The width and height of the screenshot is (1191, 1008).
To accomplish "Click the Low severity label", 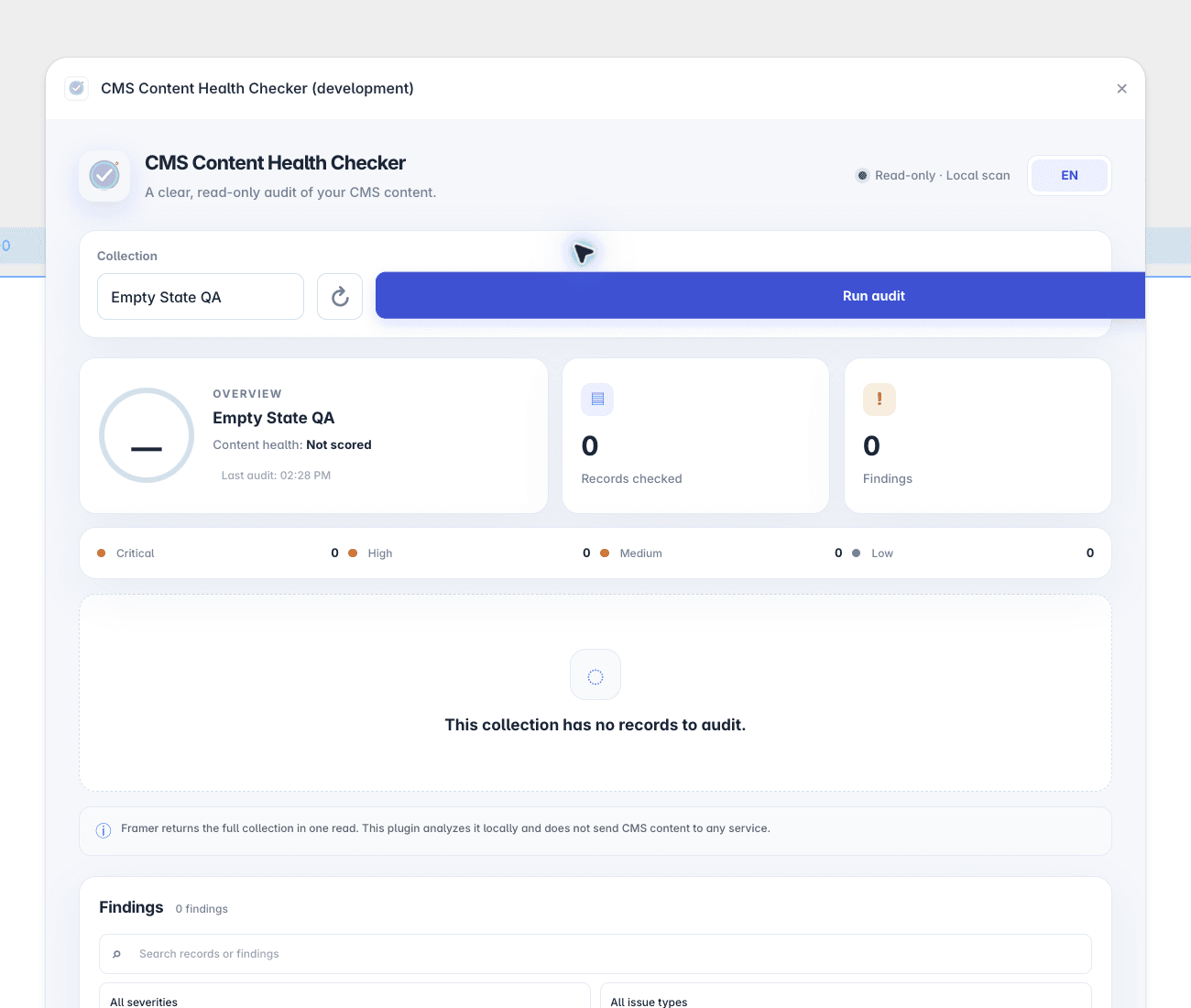I will point(882,553).
